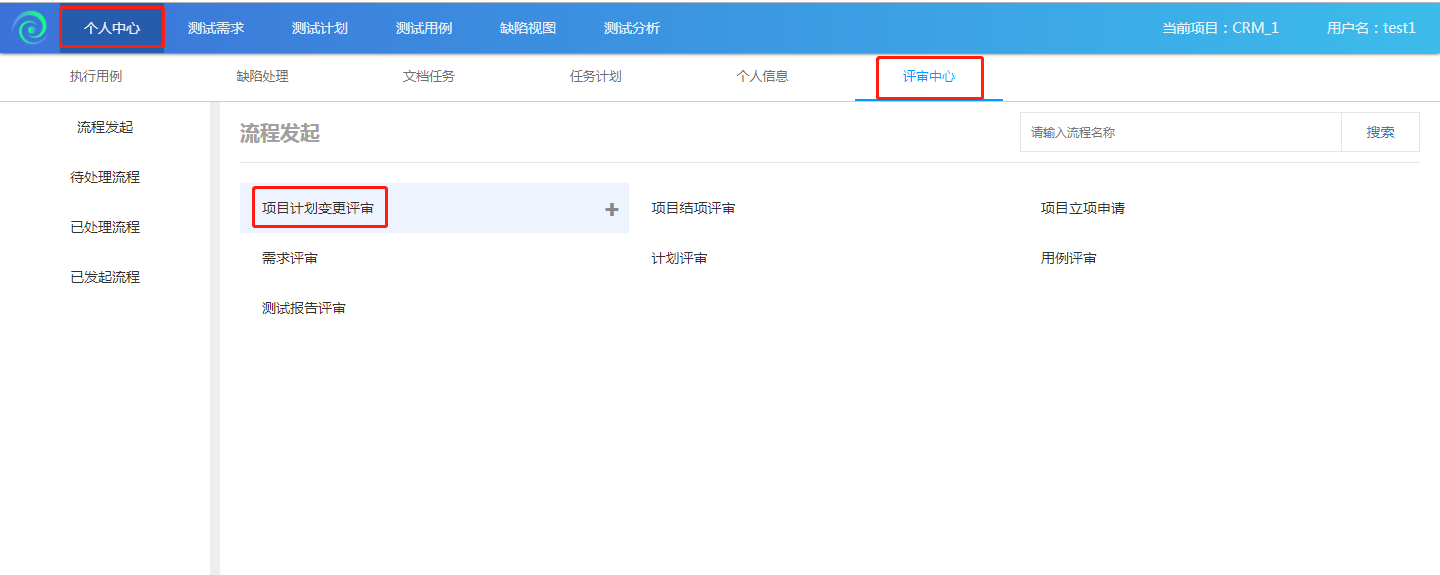
Task: Focus the 请输入流程名称 search field
Action: tap(1180, 132)
